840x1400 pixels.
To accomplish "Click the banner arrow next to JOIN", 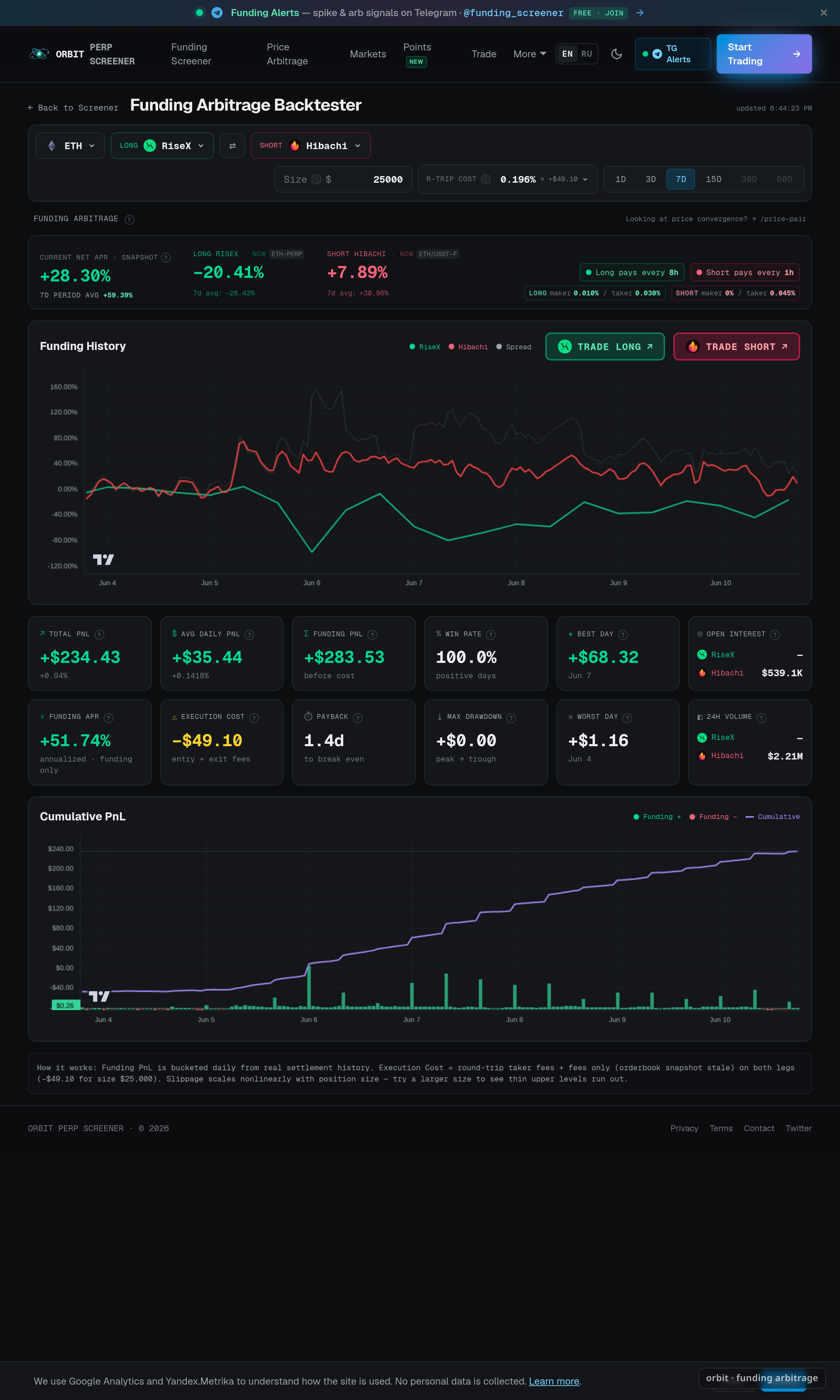I will (x=639, y=13).
